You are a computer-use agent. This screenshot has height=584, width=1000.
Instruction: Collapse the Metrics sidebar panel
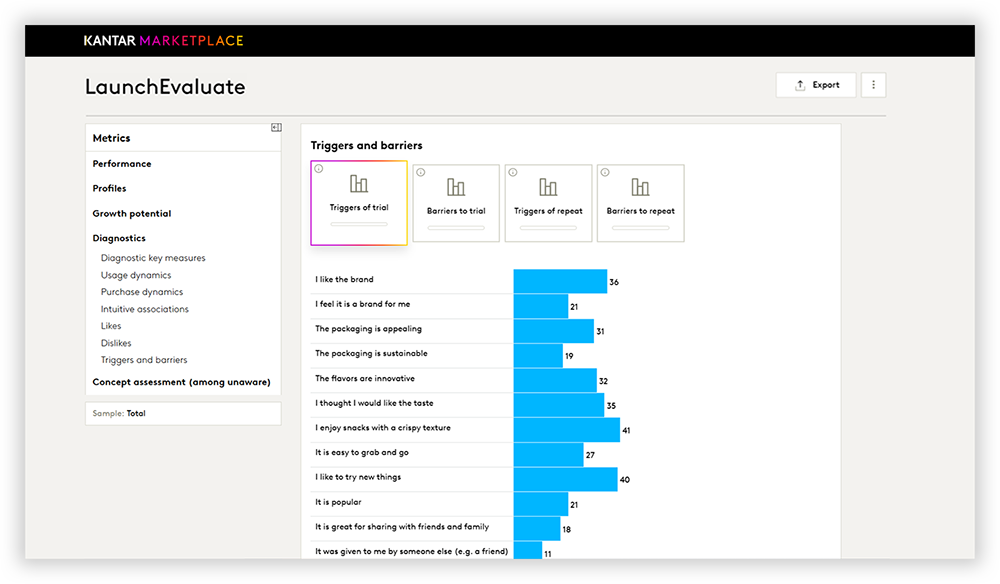(276, 127)
